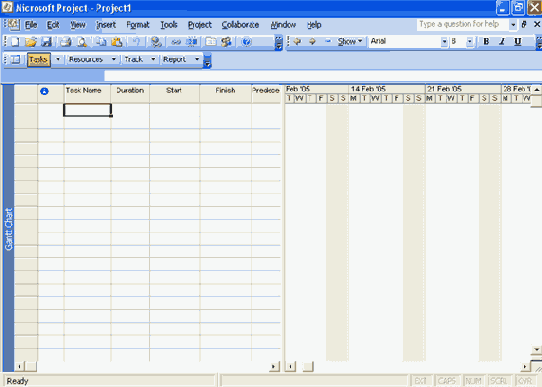The width and height of the screenshot is (542, 387).
Task: Open the Arial font name dropdown
Action: click(x=444, y=42)
